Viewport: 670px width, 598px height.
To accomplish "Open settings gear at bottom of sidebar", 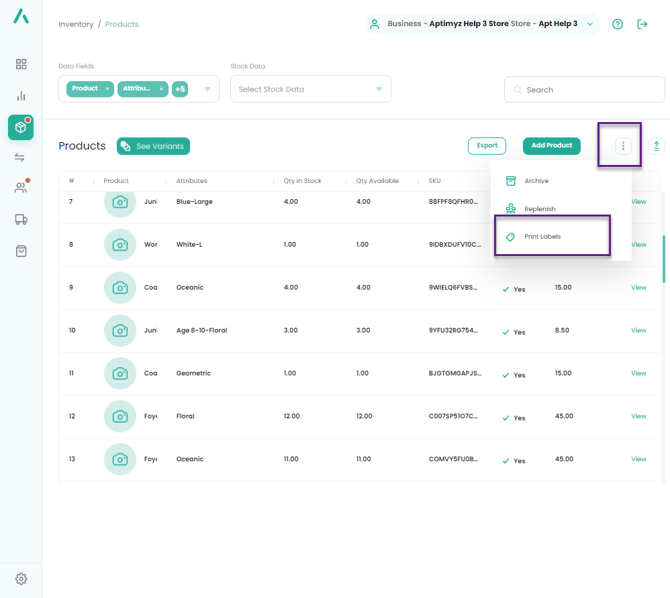I will [21, 578].
